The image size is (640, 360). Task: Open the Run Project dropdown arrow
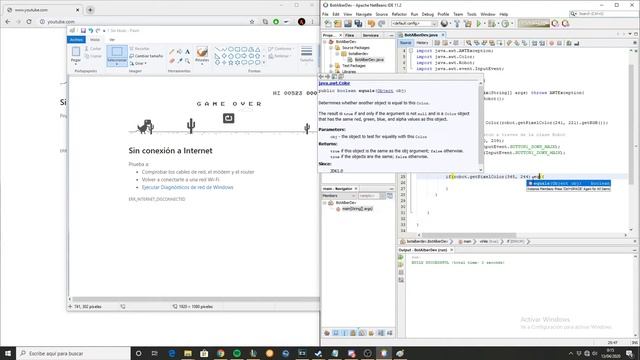click(x=484, y=24)
